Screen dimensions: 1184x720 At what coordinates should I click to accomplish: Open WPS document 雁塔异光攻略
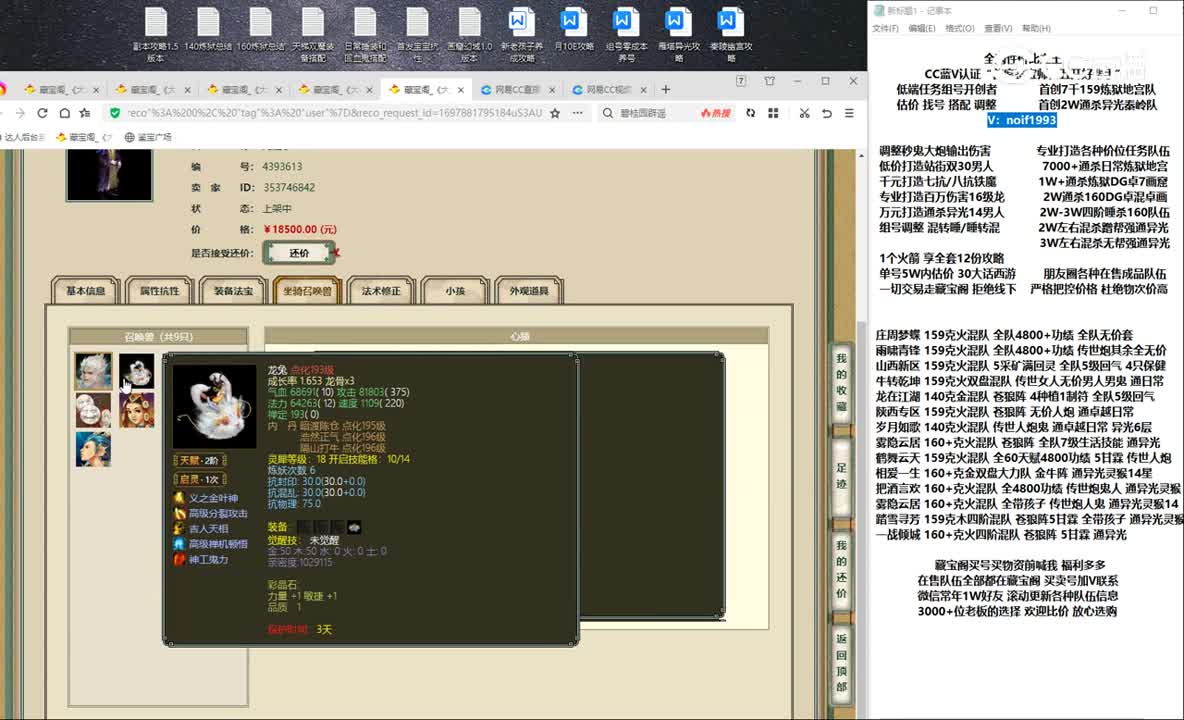coord(678,34)
